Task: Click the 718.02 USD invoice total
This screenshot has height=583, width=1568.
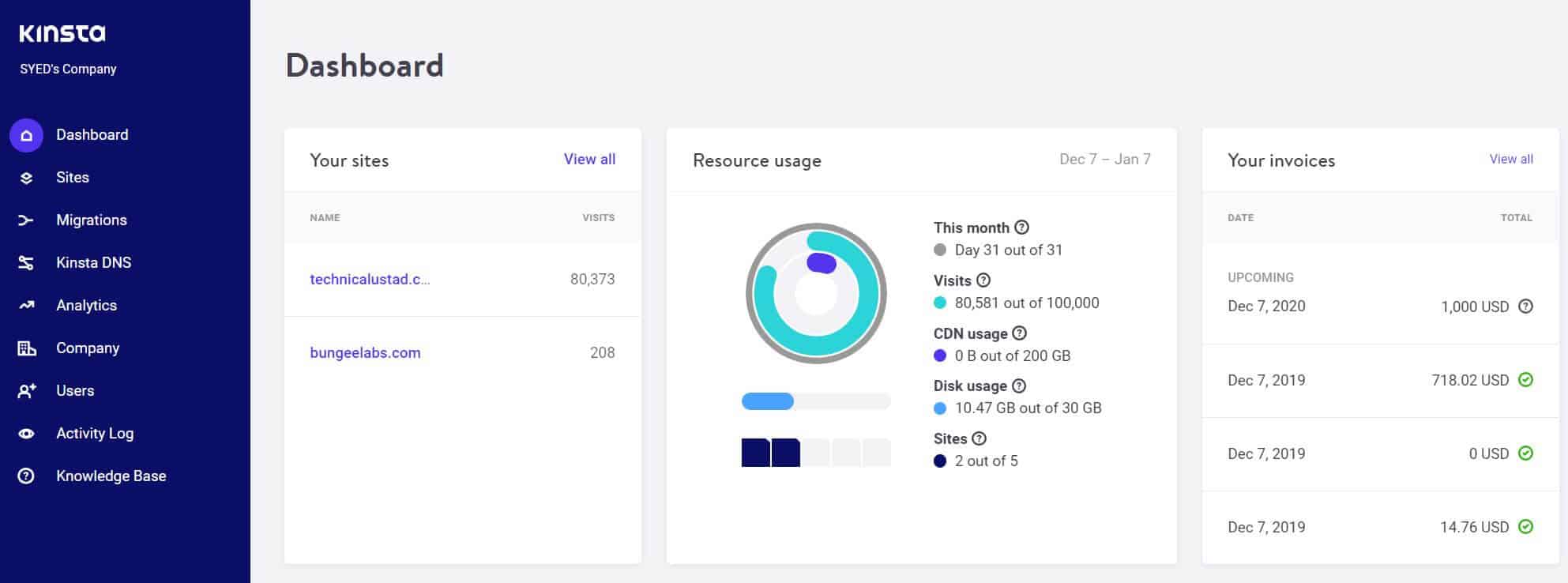Action: (x=1470, y=380)
